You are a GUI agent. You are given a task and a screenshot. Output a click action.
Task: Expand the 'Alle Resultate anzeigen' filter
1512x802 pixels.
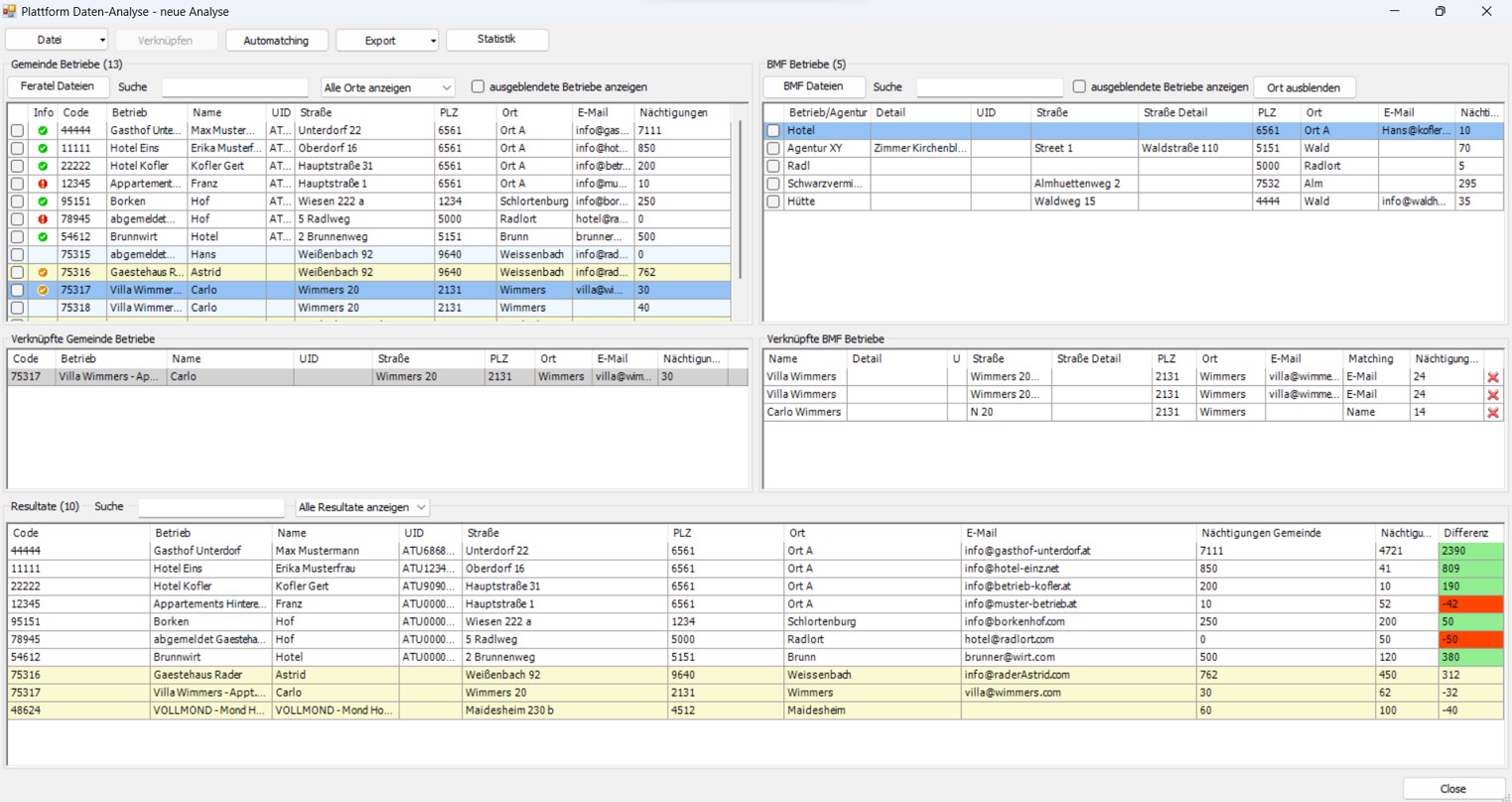(362, 507)
